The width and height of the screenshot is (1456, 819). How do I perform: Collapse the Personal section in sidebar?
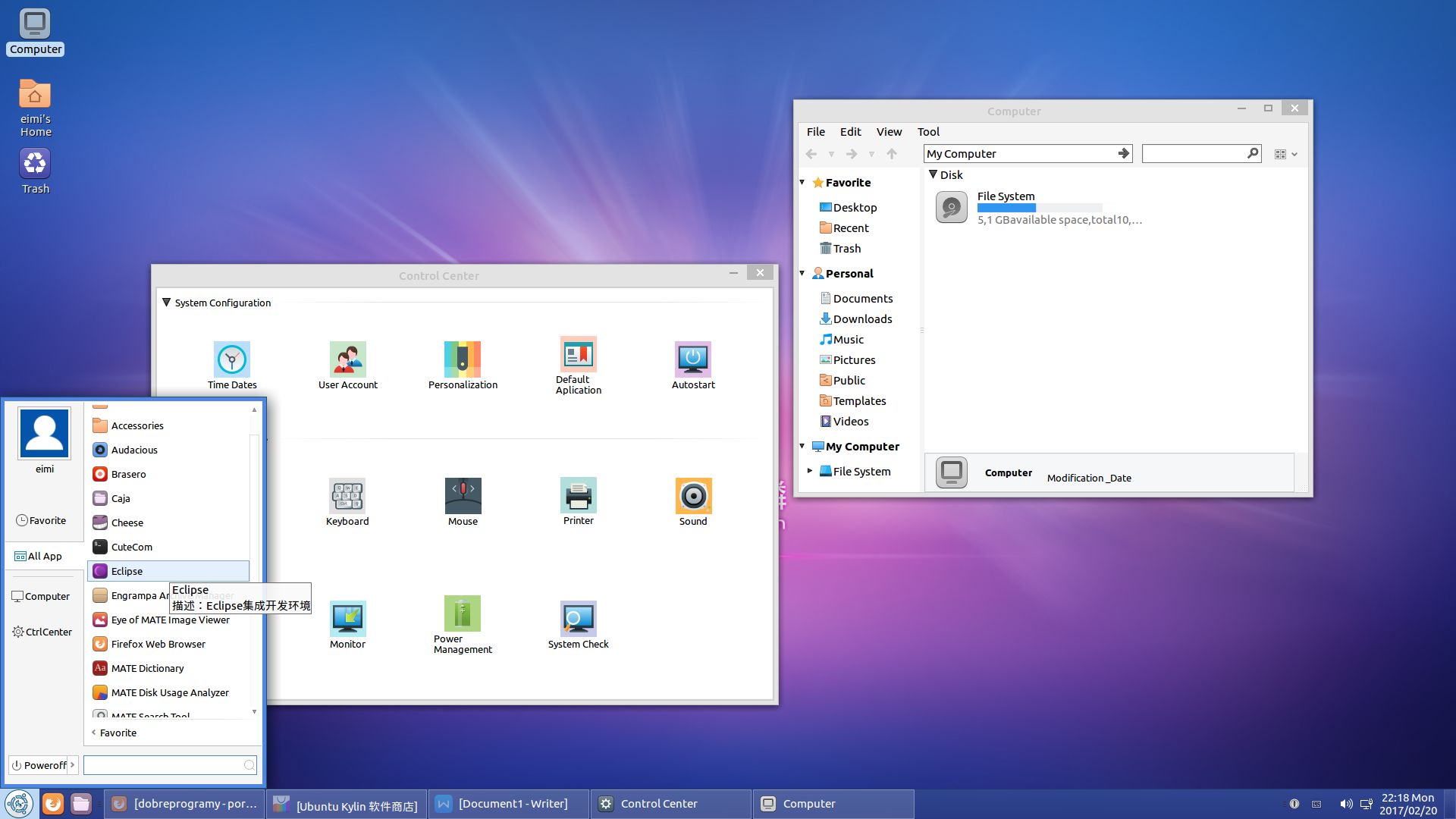click(802, 274)
